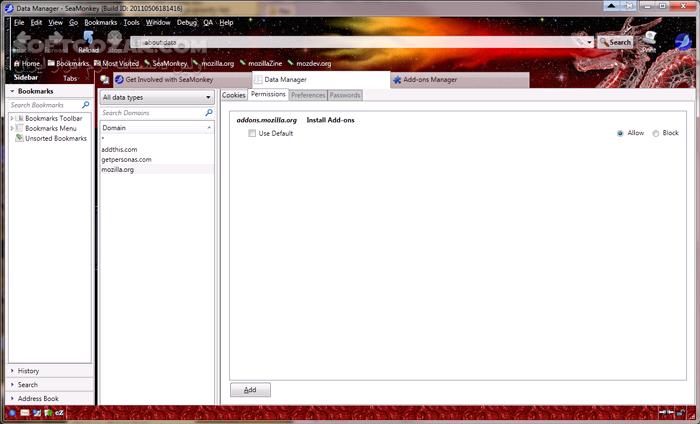The width and height of the screenshot is (700, 424).
Task: Select the Block radio button
Action: 656,133
